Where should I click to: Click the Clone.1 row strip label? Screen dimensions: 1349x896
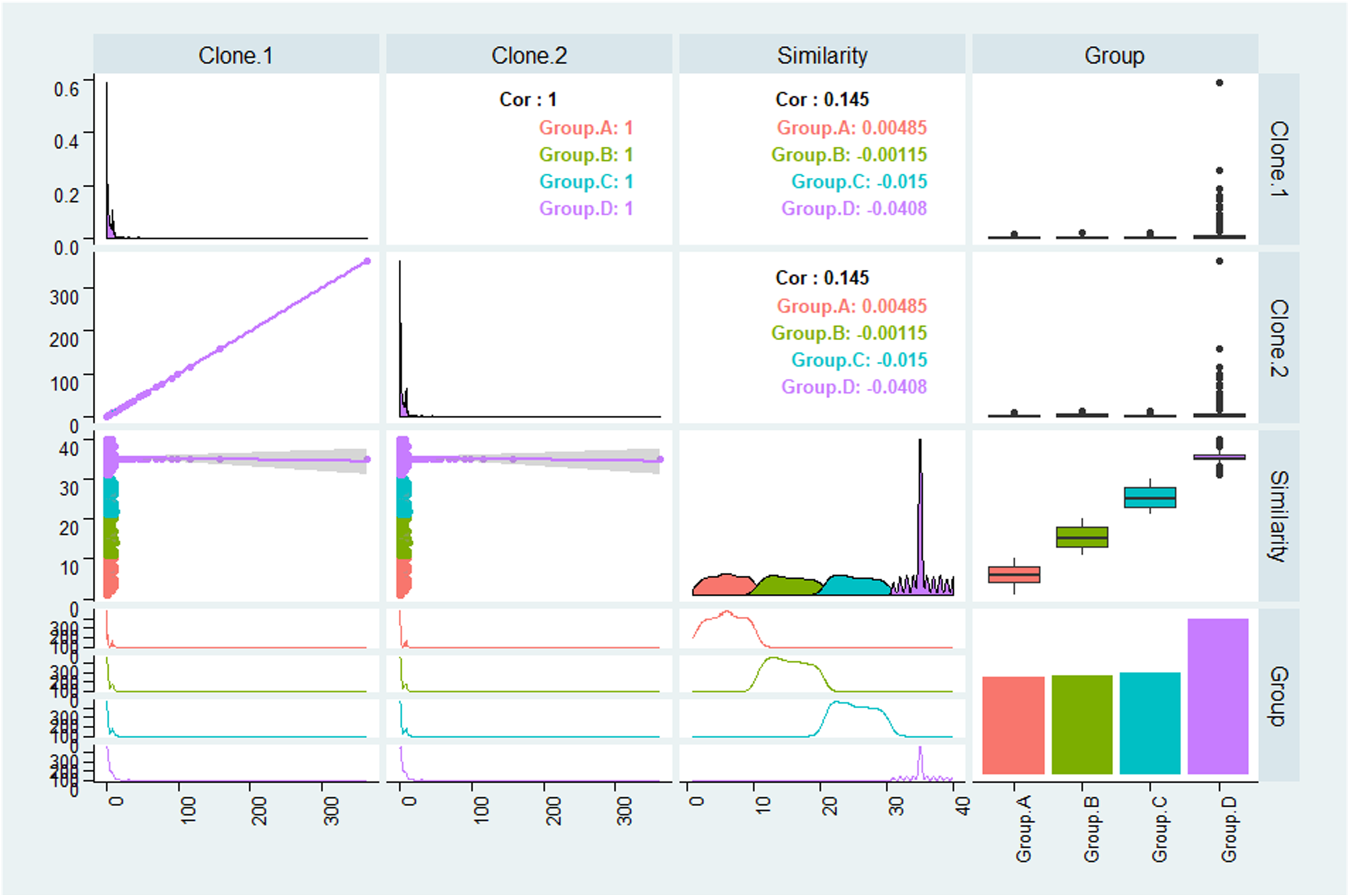[x=1279, y=159]
